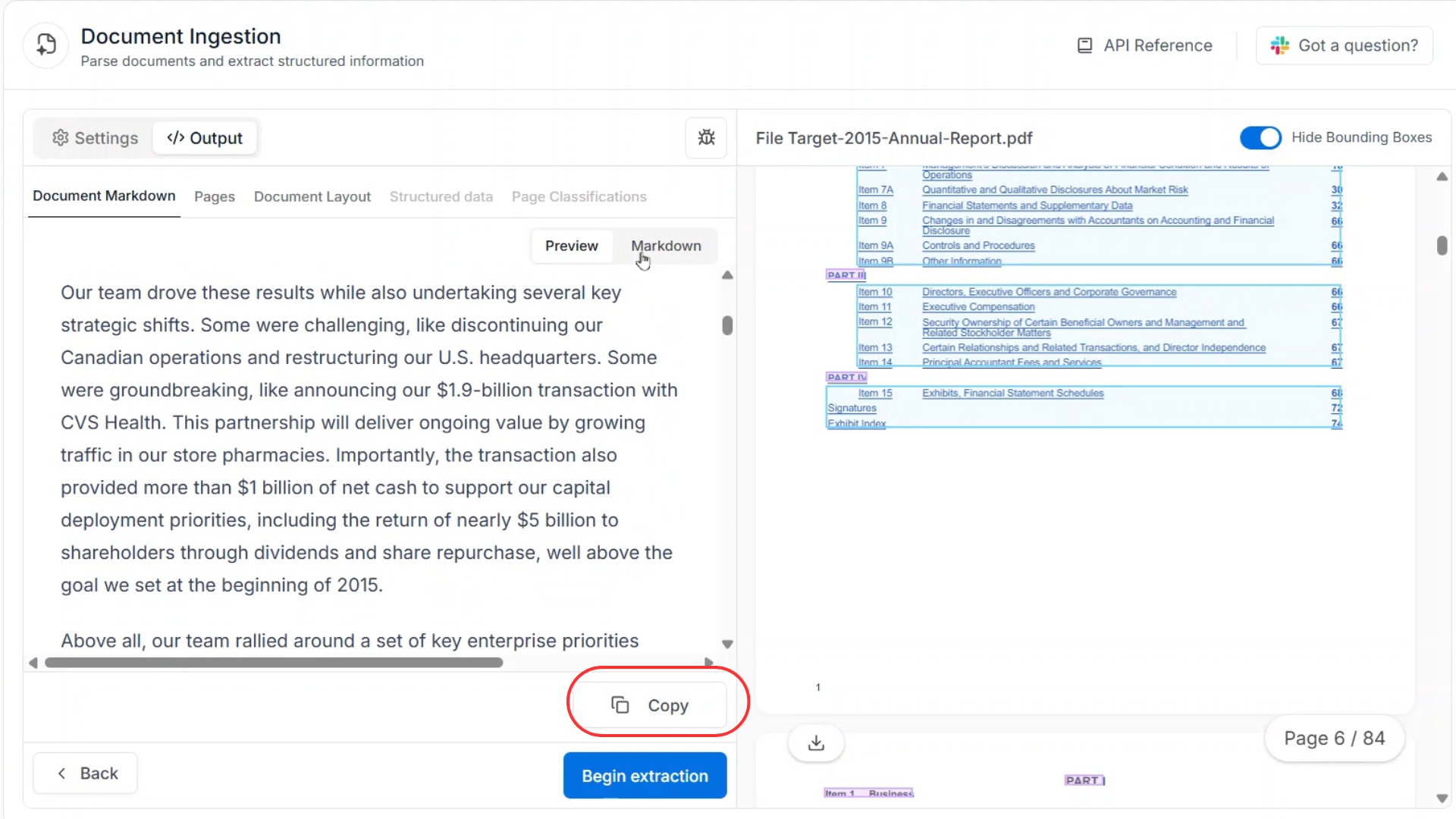Viewport: 1456px width, 819px height.
Task: Switch to Preview view
Action: tap(572, 246)
